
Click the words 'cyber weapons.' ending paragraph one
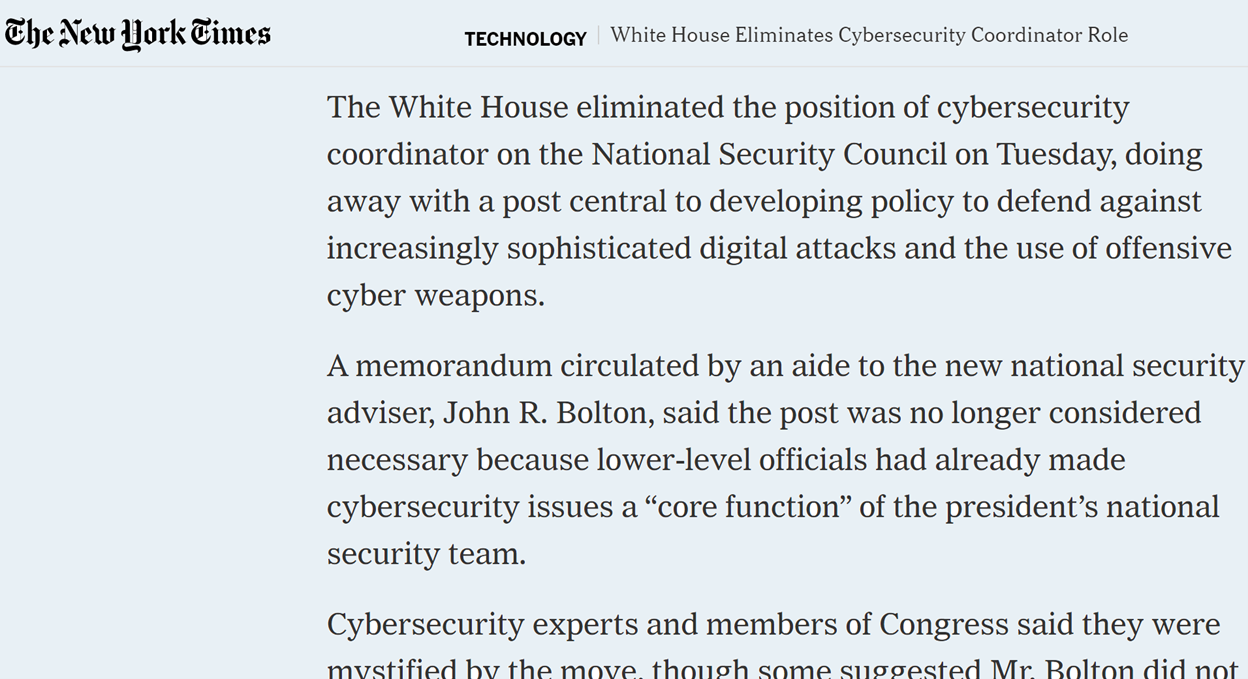click(x=436, y=296)
